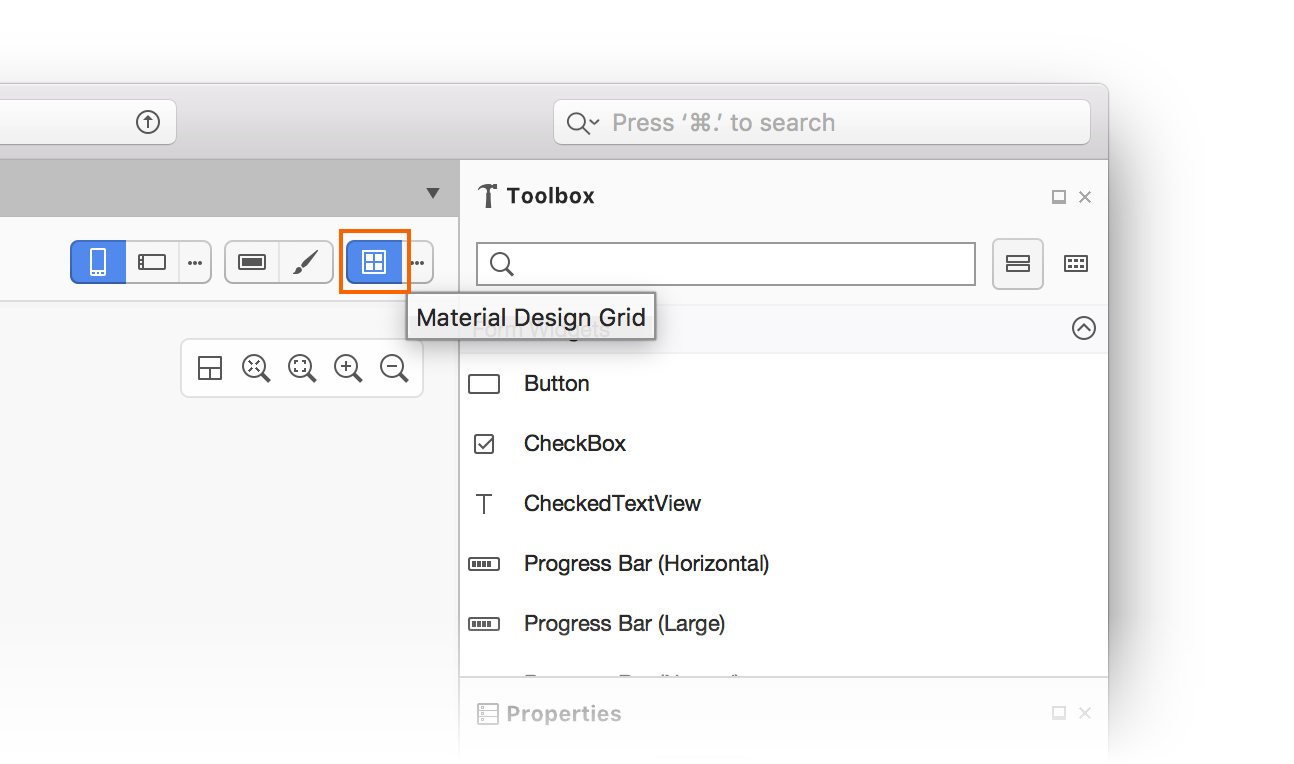Screen dimensions: 1294x764
Task: Open the device options ellipsis menu
Action: coord(195,262)
